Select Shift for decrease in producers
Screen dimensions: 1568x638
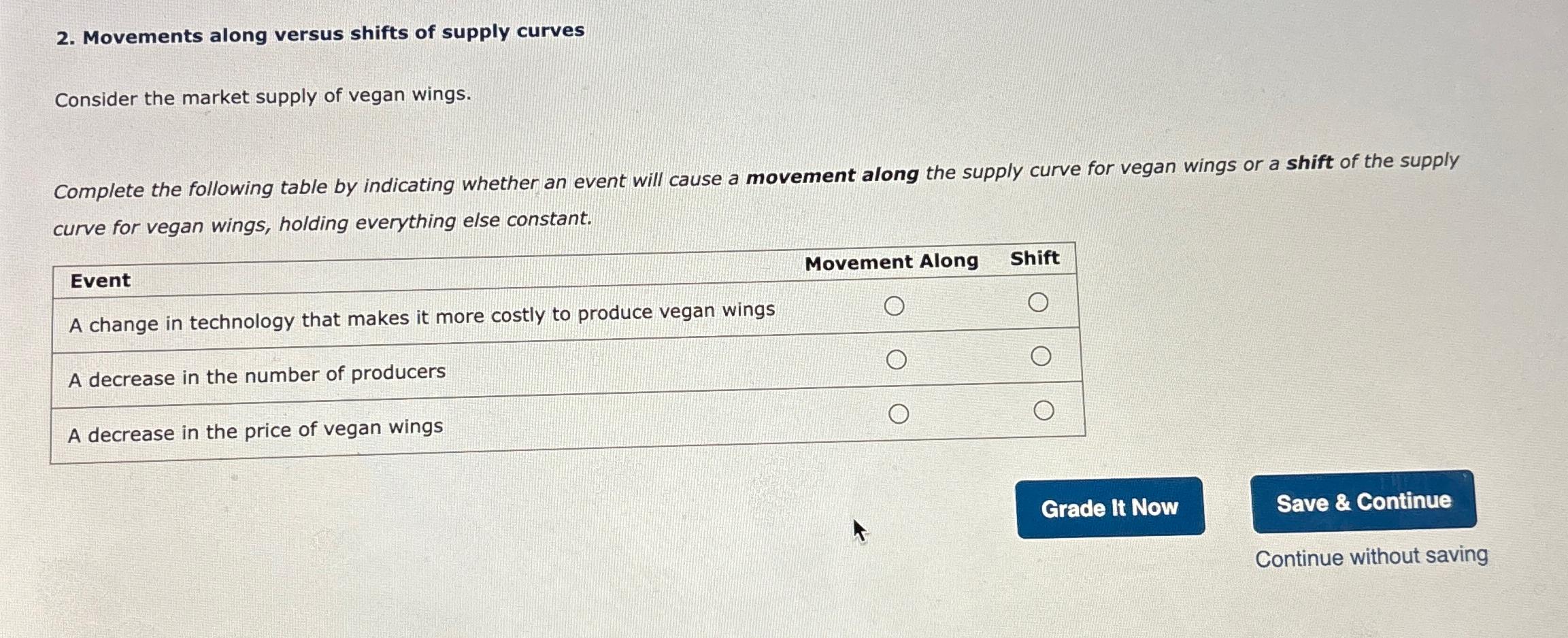1041,355
